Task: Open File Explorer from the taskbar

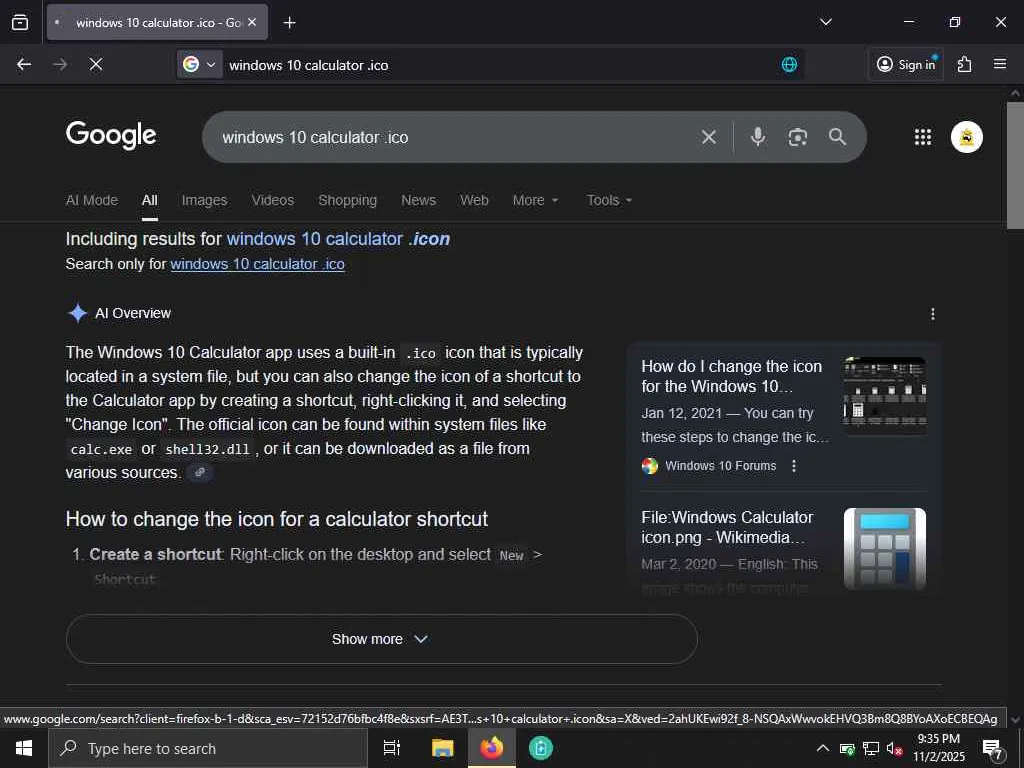Action: (443, 748)
